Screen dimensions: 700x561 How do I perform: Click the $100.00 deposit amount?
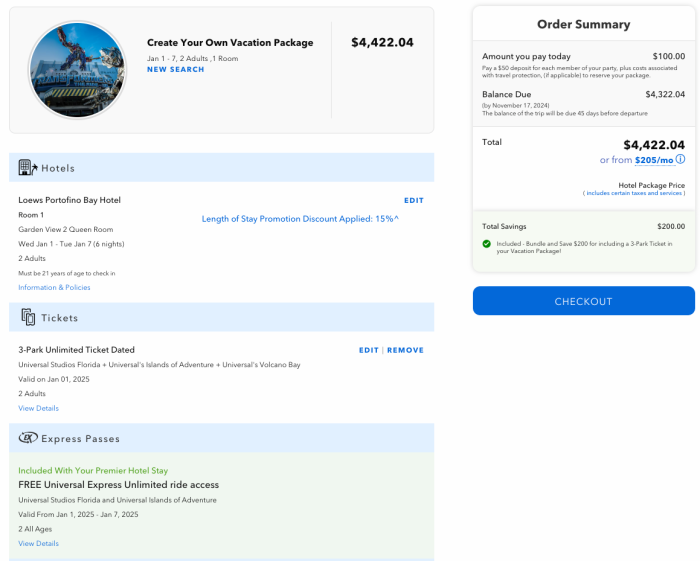669,57
